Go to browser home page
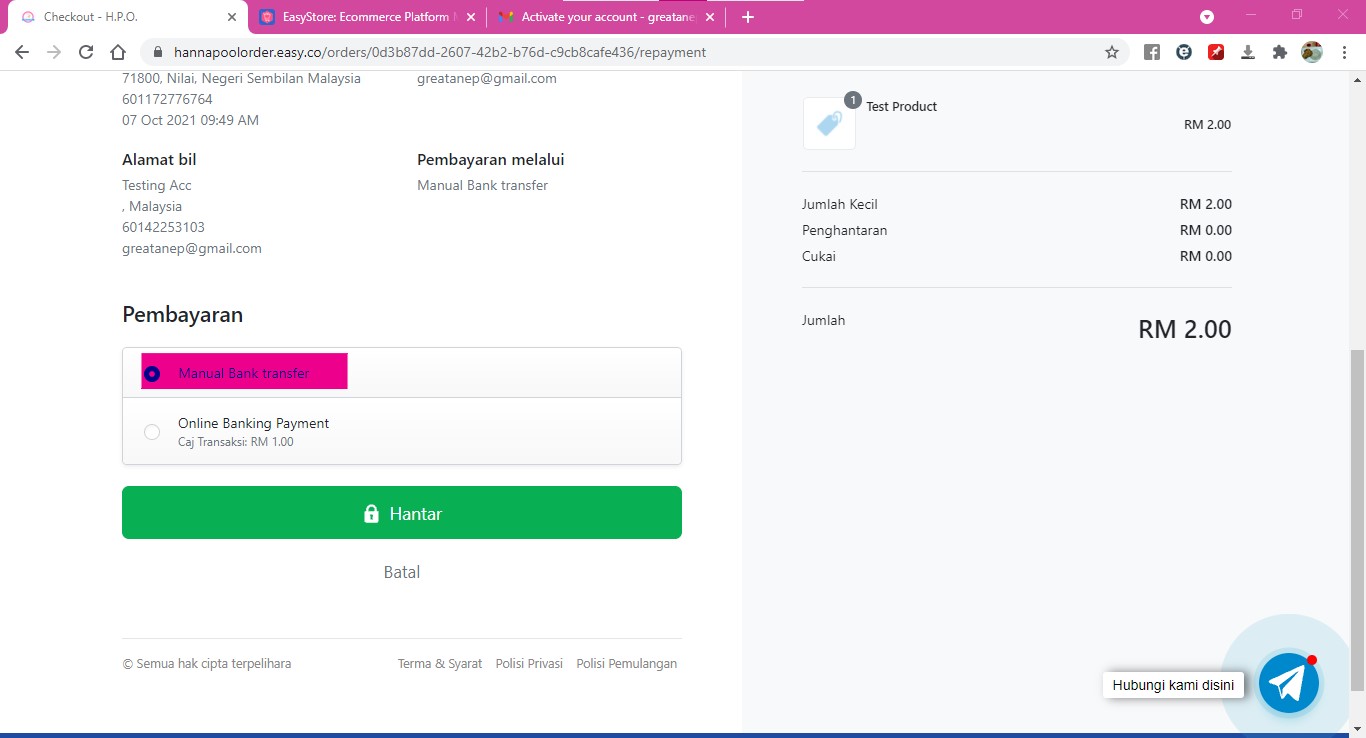 [x=118, y=52]
